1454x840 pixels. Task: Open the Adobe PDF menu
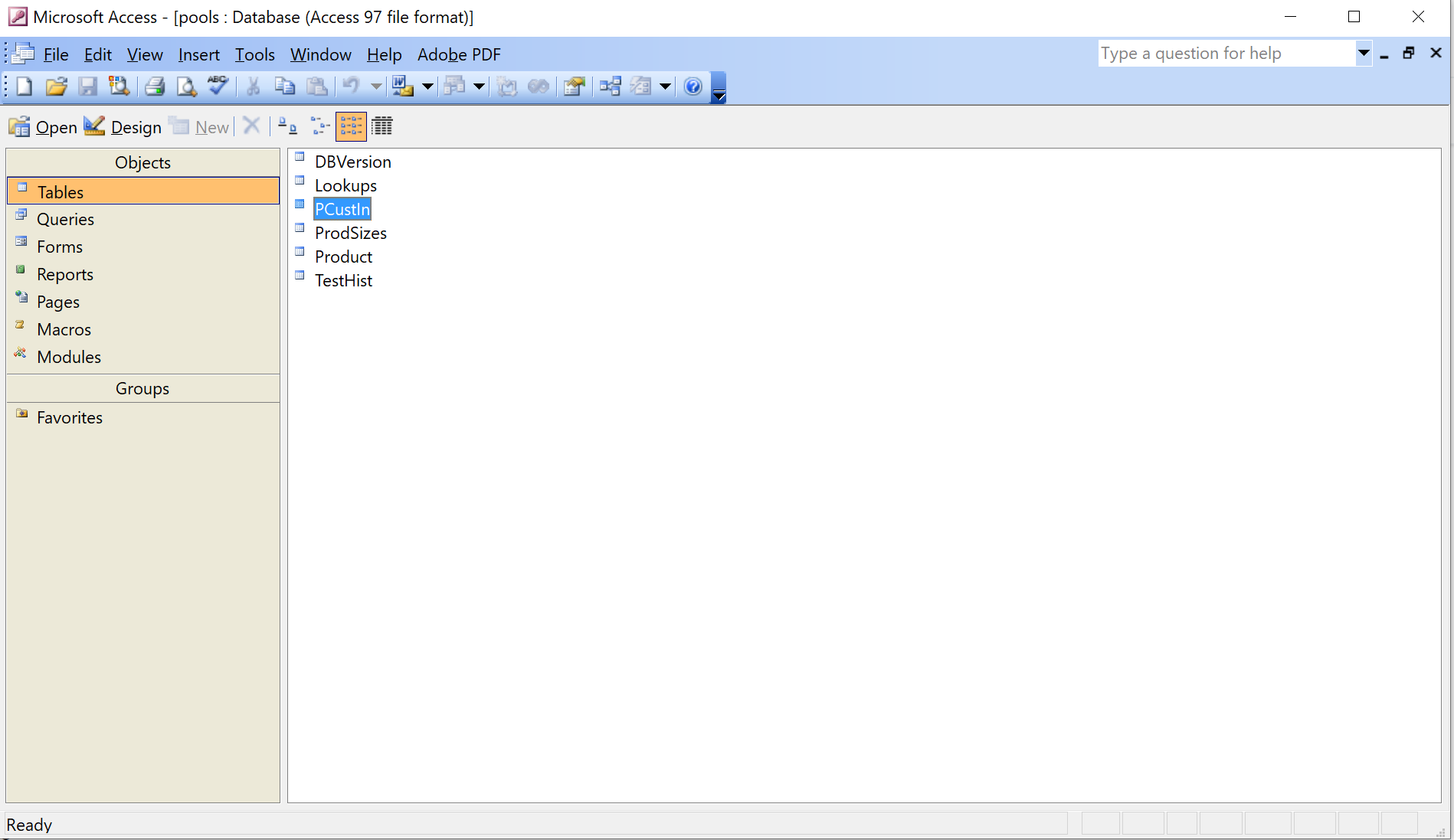459,54
